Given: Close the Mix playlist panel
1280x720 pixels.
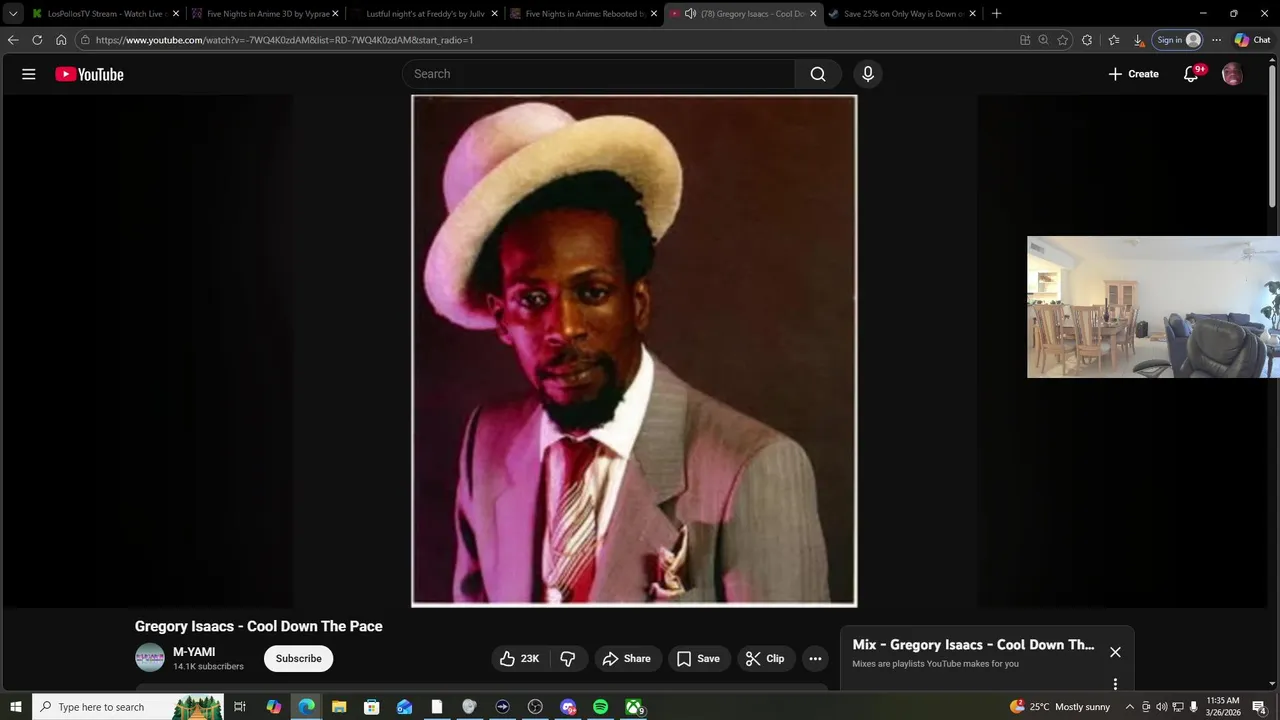Looking at the screenshot, I should (1115, 652).
